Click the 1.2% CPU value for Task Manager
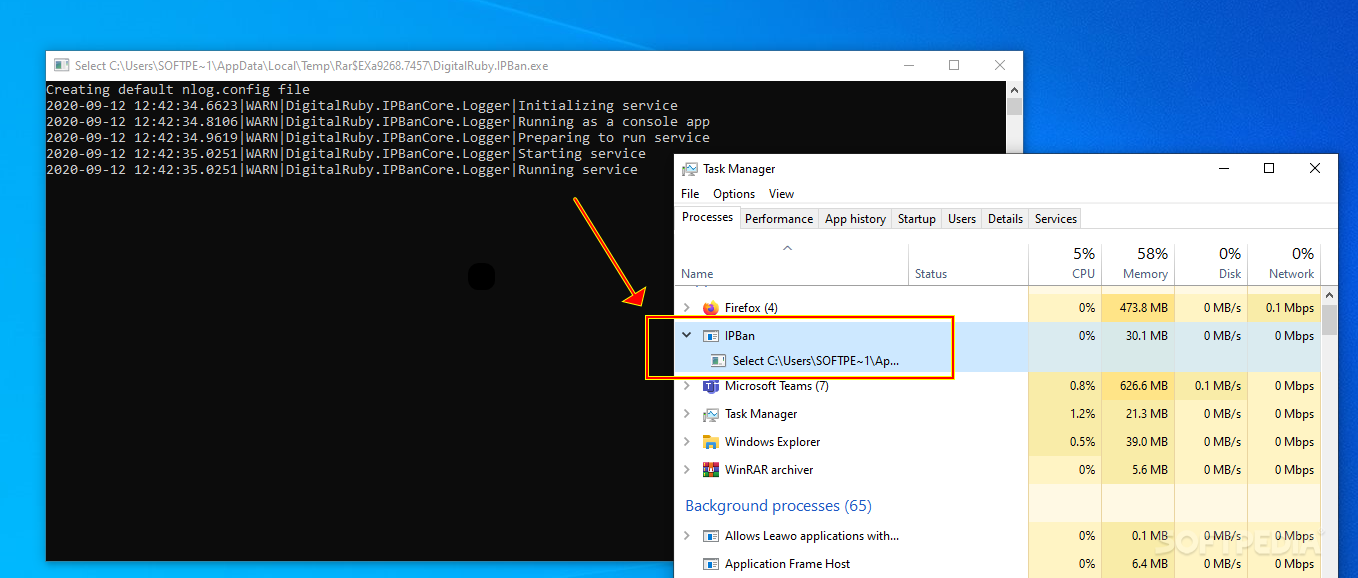This screenshot has width=1358, height=578. [x=1082, y=414]
